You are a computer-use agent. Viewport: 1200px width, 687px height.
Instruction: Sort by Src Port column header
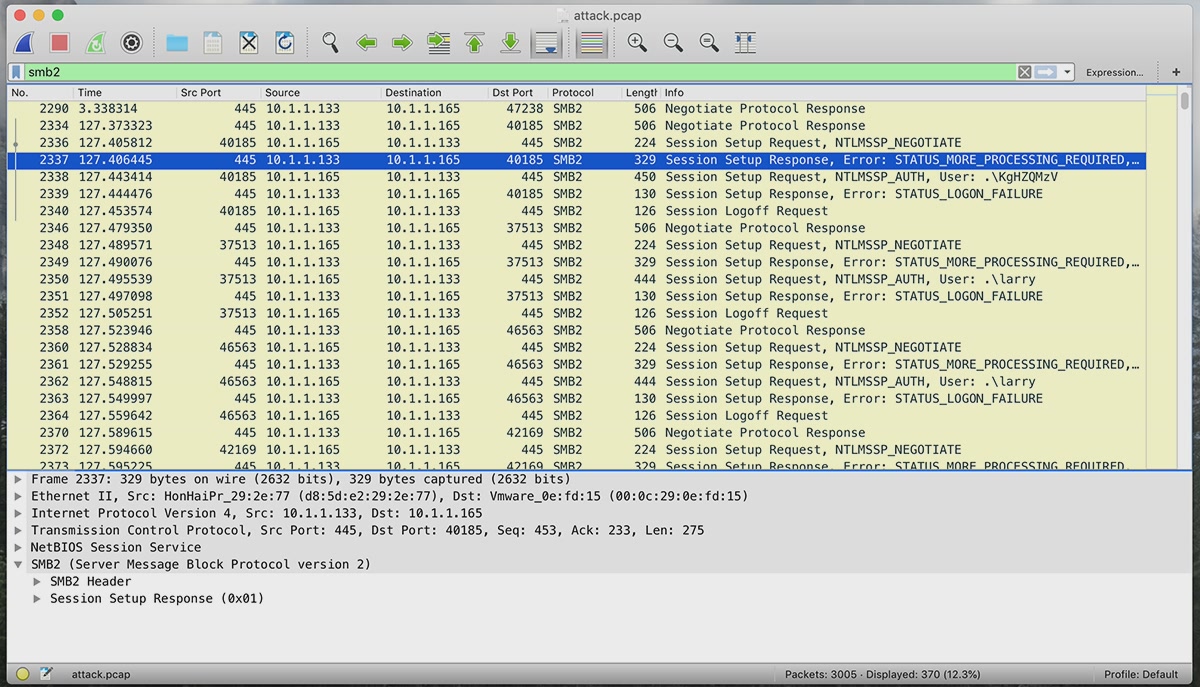click(219, 93)
